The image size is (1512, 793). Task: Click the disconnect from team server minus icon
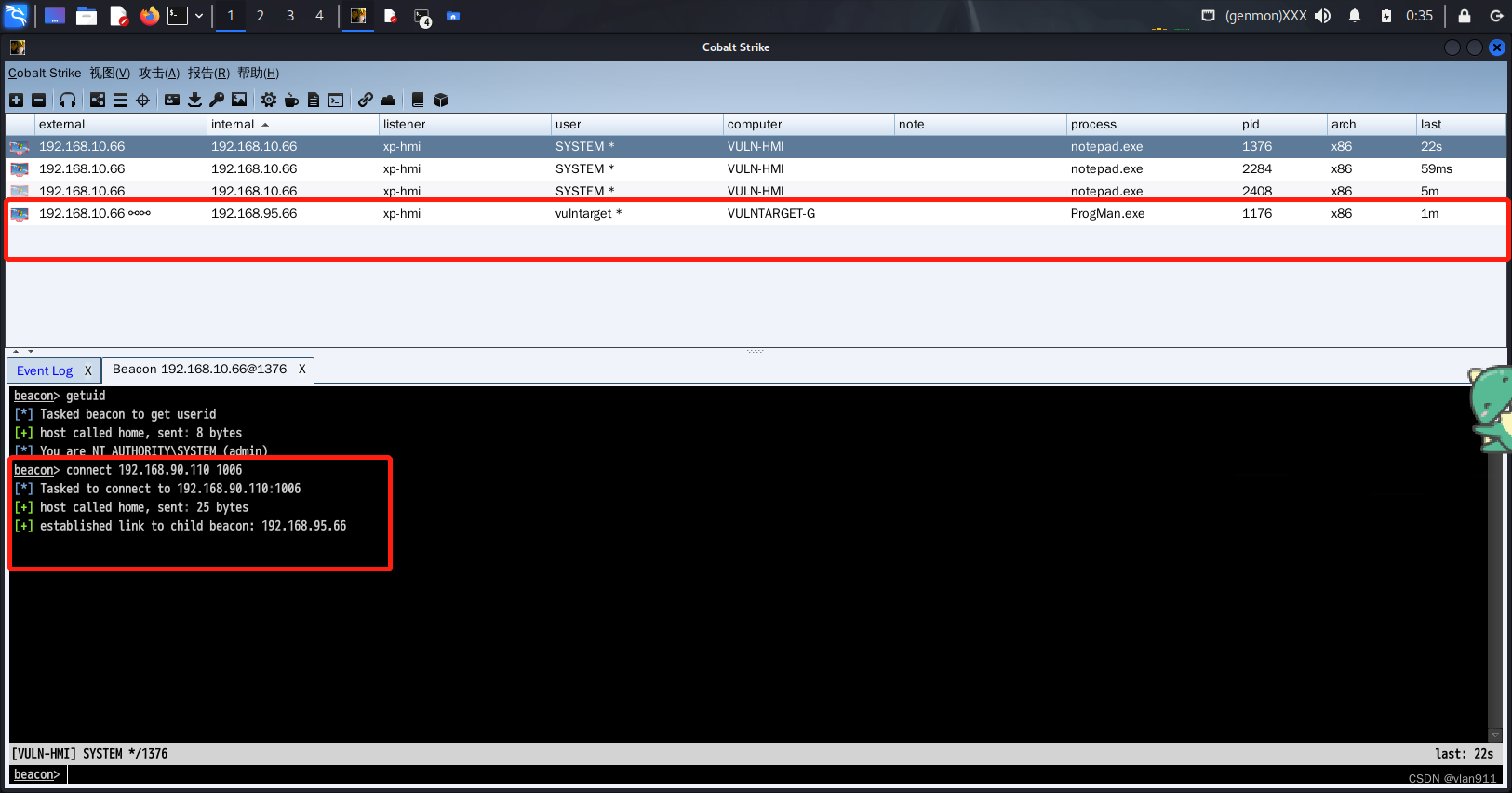click(38, 100)
